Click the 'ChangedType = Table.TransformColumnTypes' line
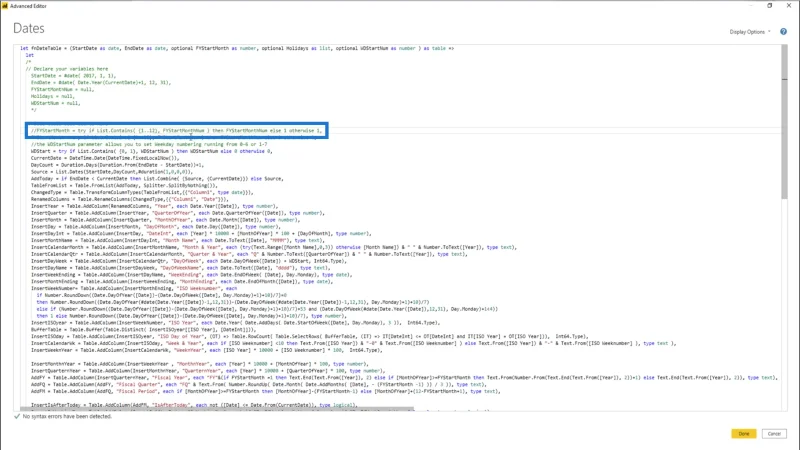800x450 pixels. click(x=142, y=192)
